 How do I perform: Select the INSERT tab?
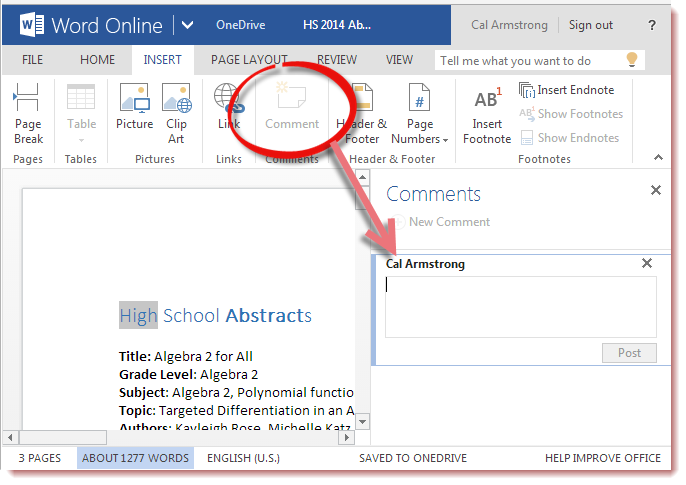162,59
